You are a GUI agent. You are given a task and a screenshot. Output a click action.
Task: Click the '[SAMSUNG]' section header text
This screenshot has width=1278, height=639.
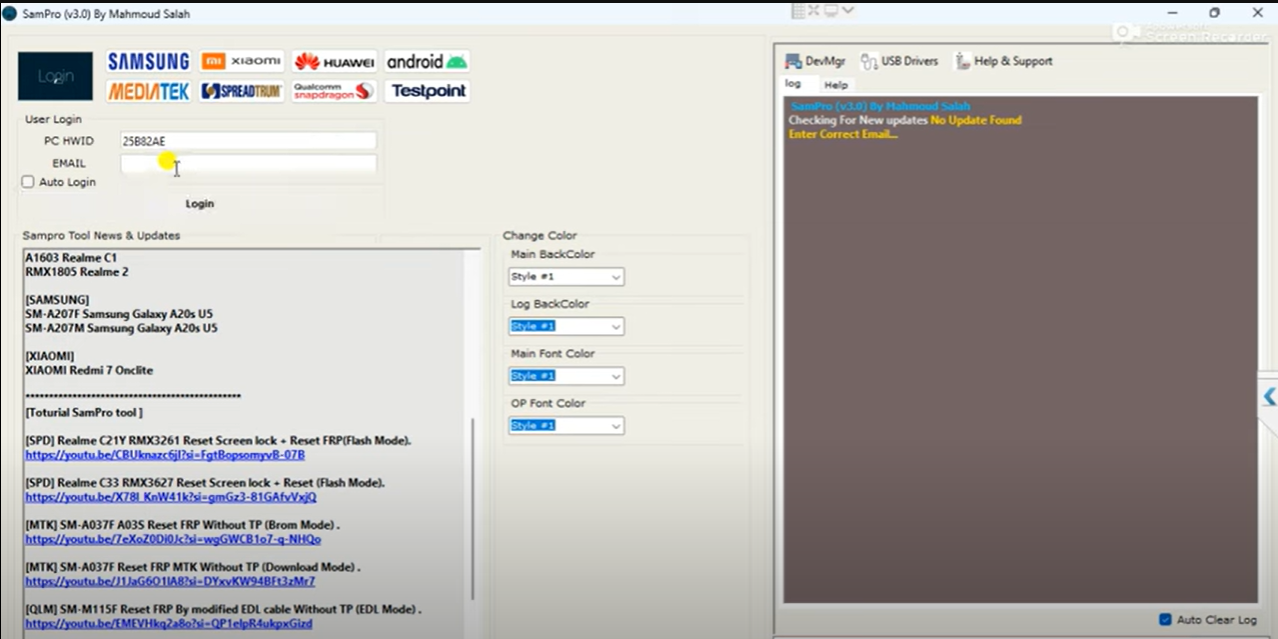click(57, 300)
